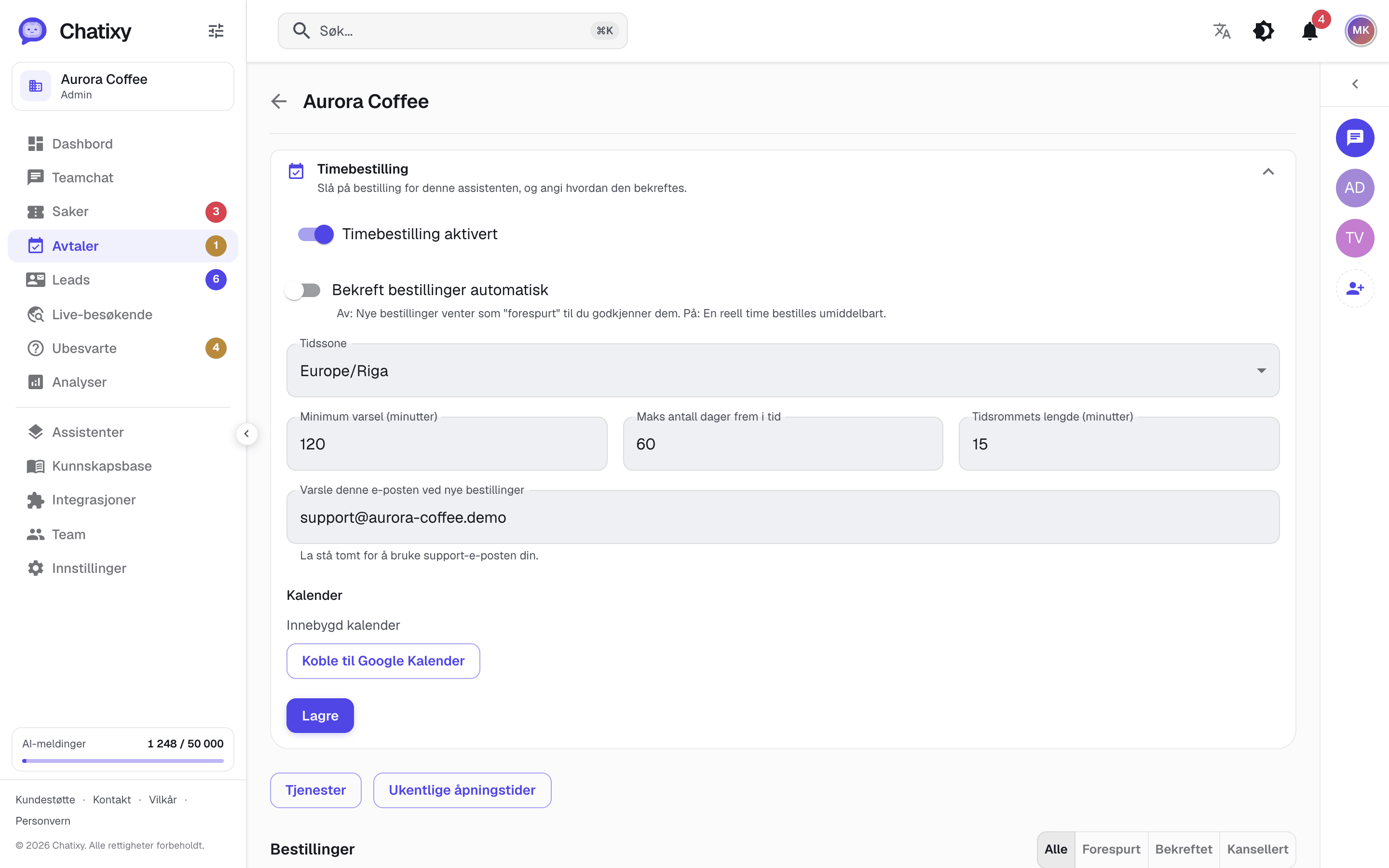The image size is (1389, 868).
Task: Click the add person icon
Action: point(1355,288)
